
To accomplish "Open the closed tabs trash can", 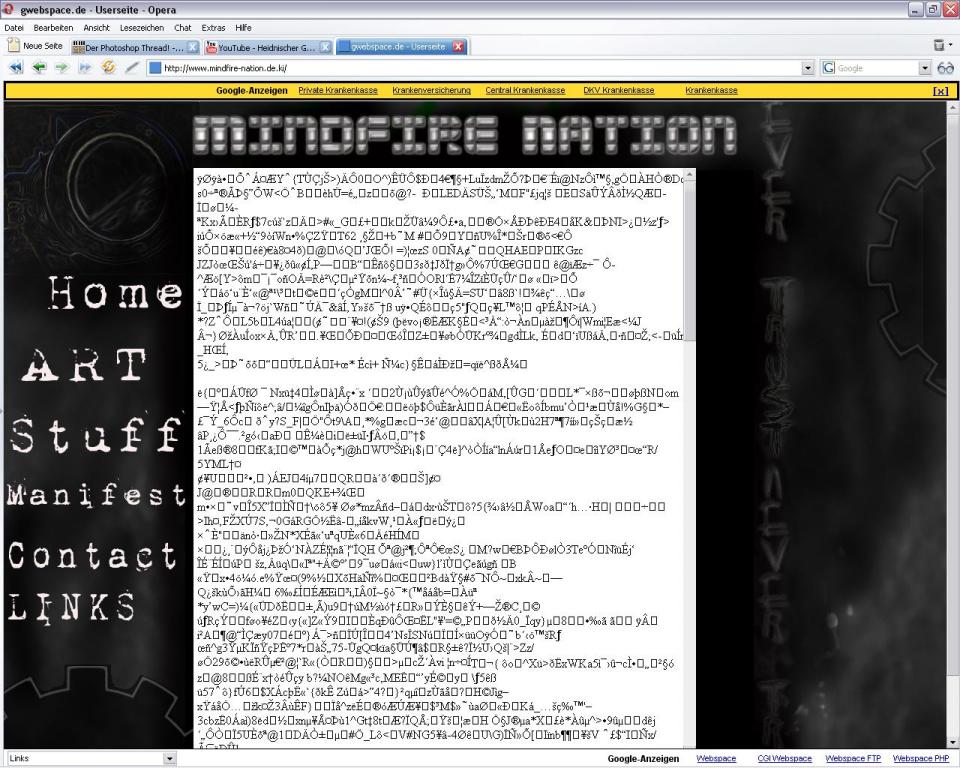I will [x=939, y=45].
